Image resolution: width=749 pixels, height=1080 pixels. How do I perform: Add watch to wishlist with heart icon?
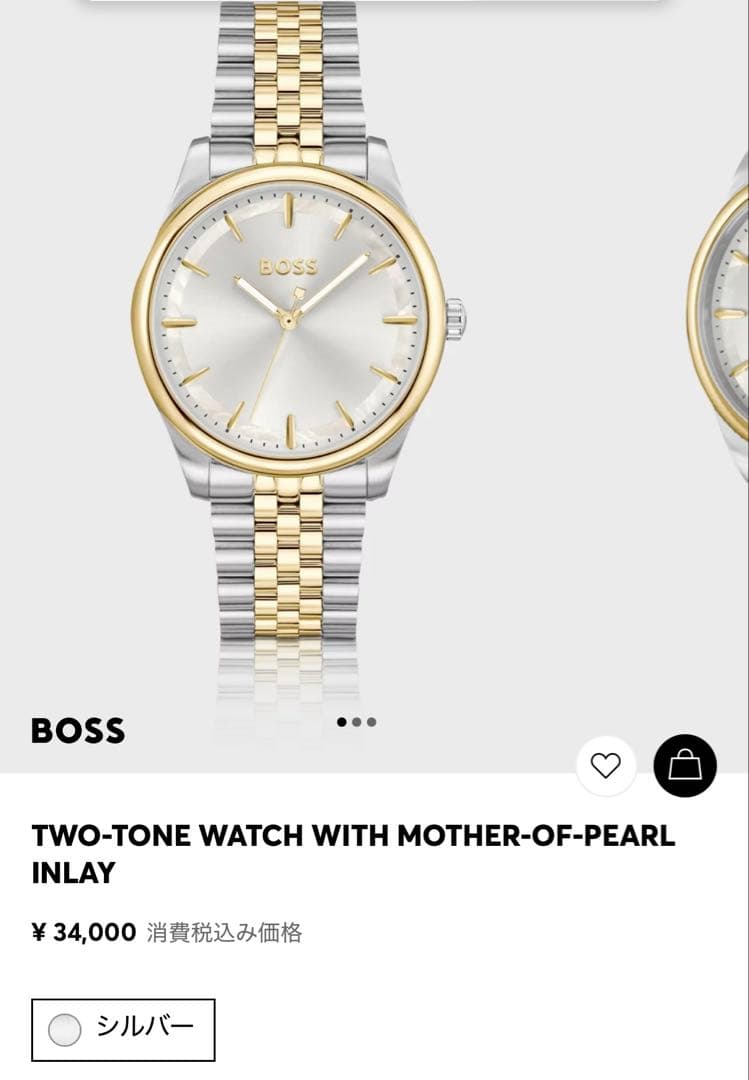(606, 766)
